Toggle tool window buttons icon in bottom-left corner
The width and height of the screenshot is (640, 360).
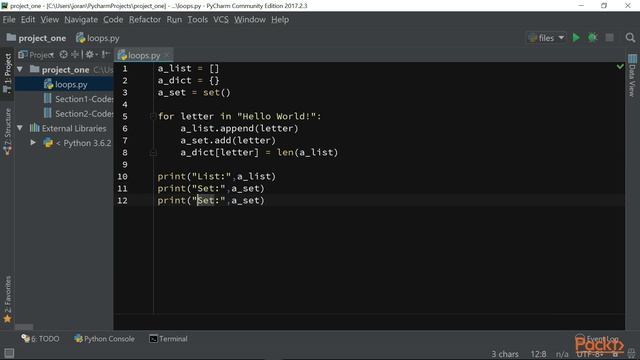click(9, 353)
